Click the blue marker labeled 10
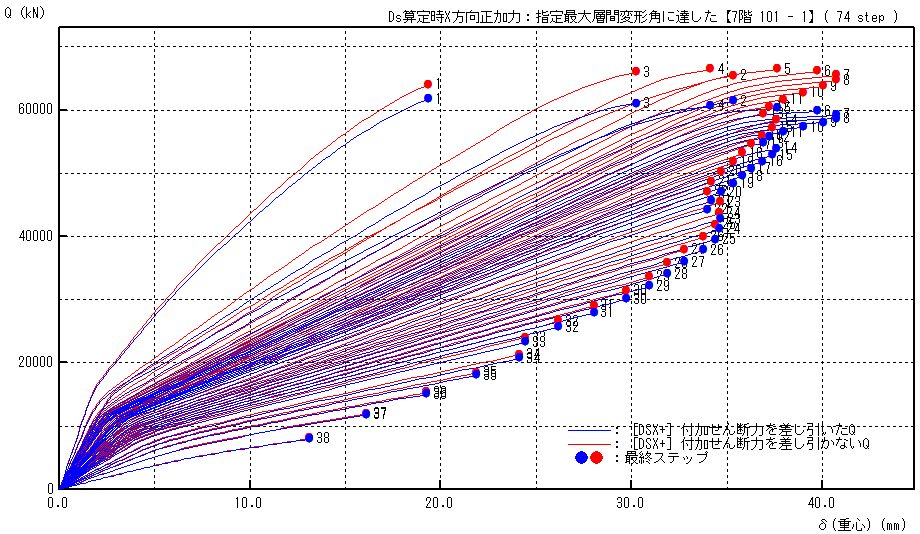The height and width of the screenshot is (534, 920). pyautogui.click(x=803, y=126)
